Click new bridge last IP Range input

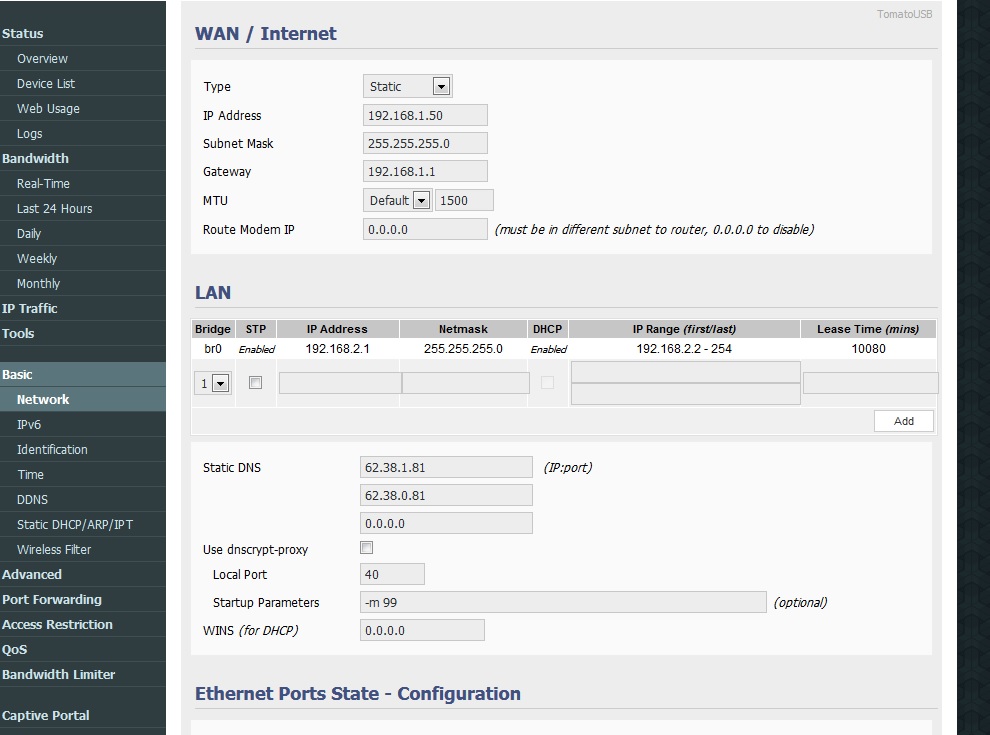pos(686,393)
